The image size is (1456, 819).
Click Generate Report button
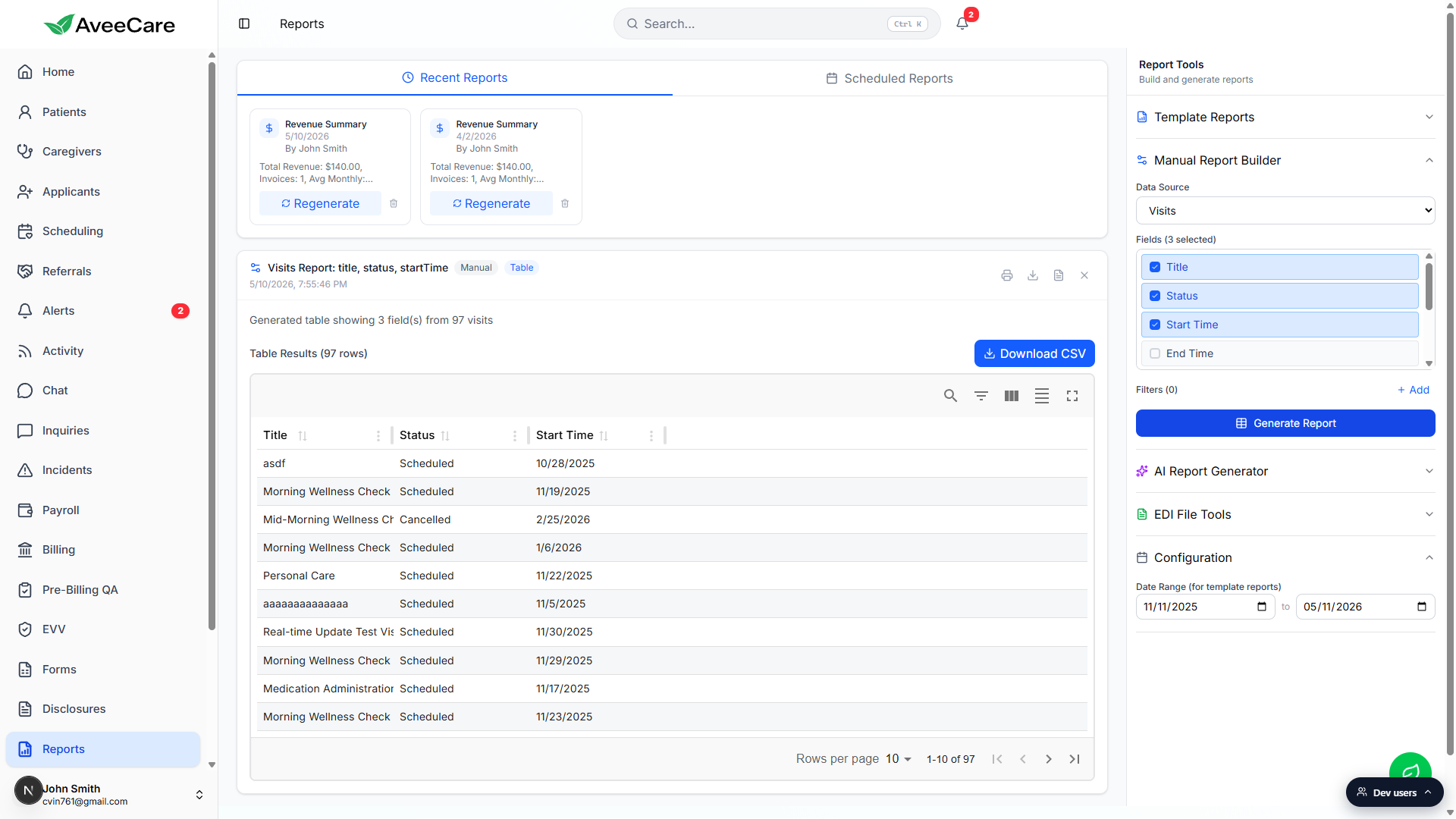[x=1285, y=423]
